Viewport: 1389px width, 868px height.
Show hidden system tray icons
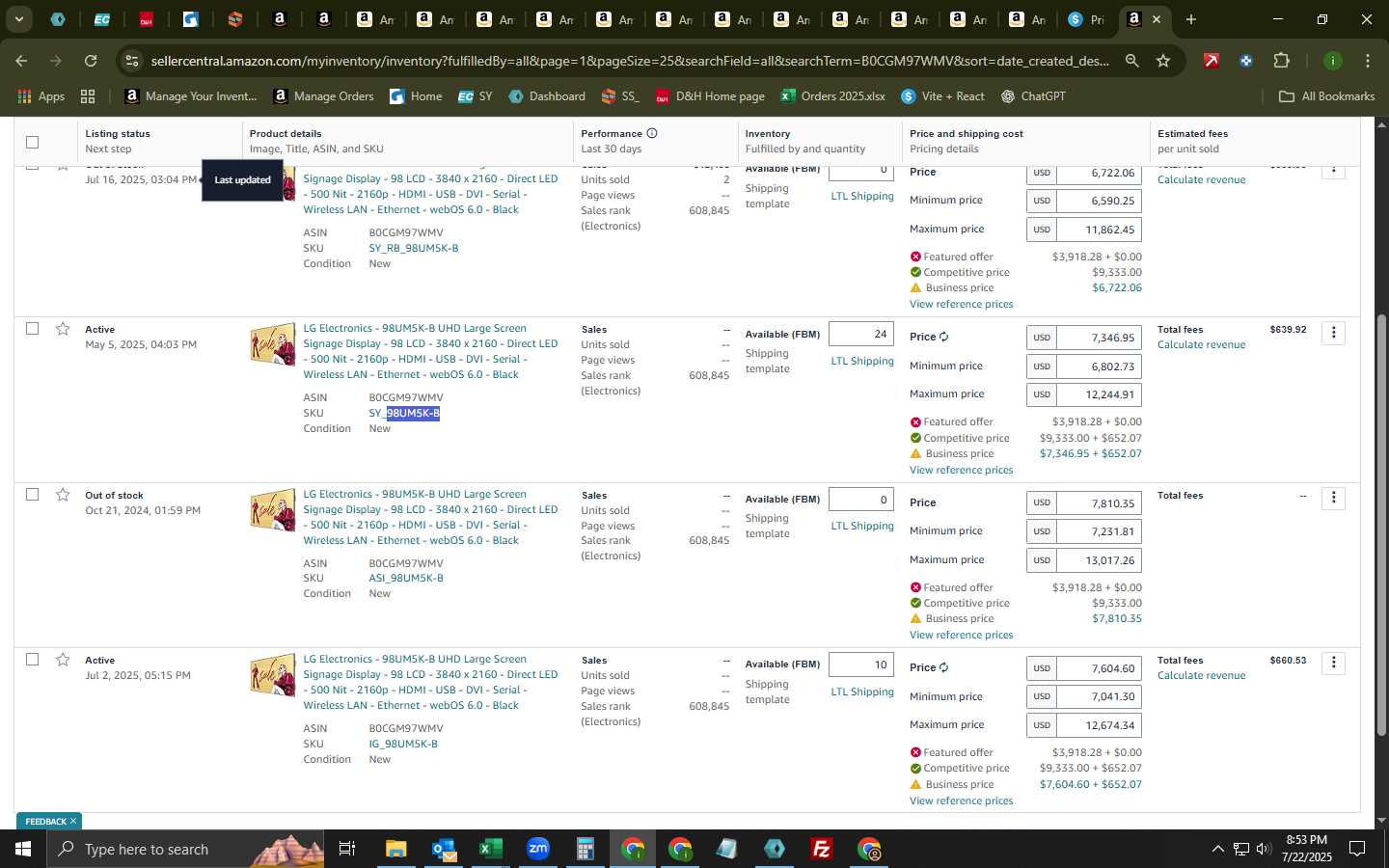coord(1217,849)
